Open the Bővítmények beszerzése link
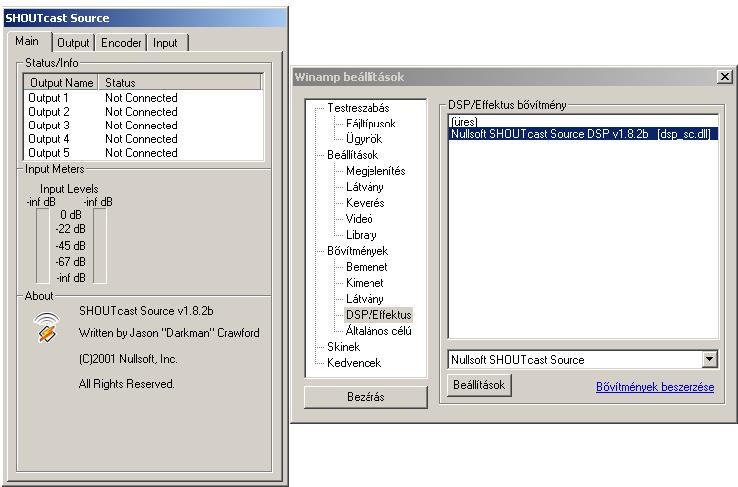Screen dimensions: 738x487 [655, 387]
